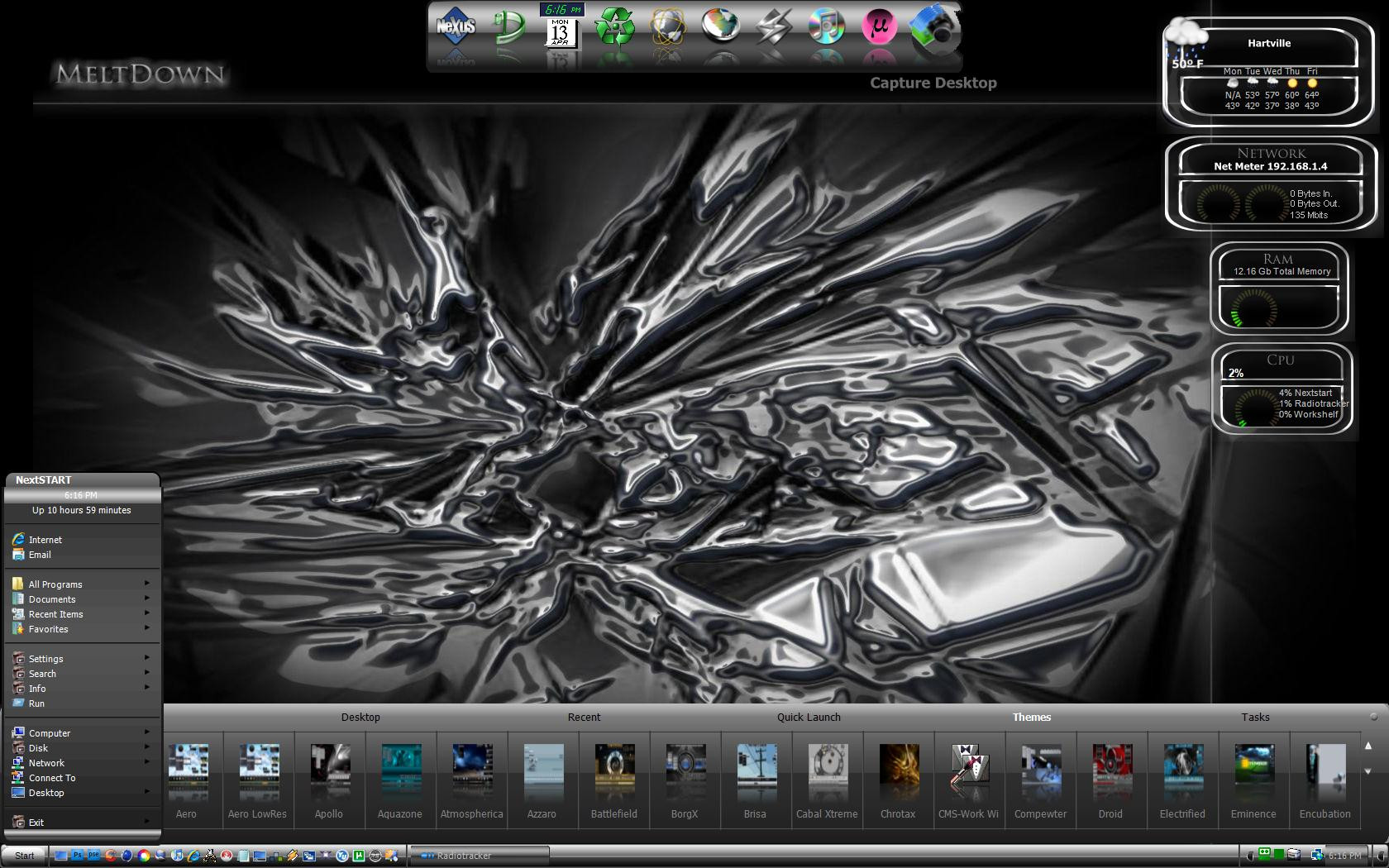Open the globe with gold rings icon
Image resolution: width=1389 pixels, height=868 pixels.
pos(667,27)
